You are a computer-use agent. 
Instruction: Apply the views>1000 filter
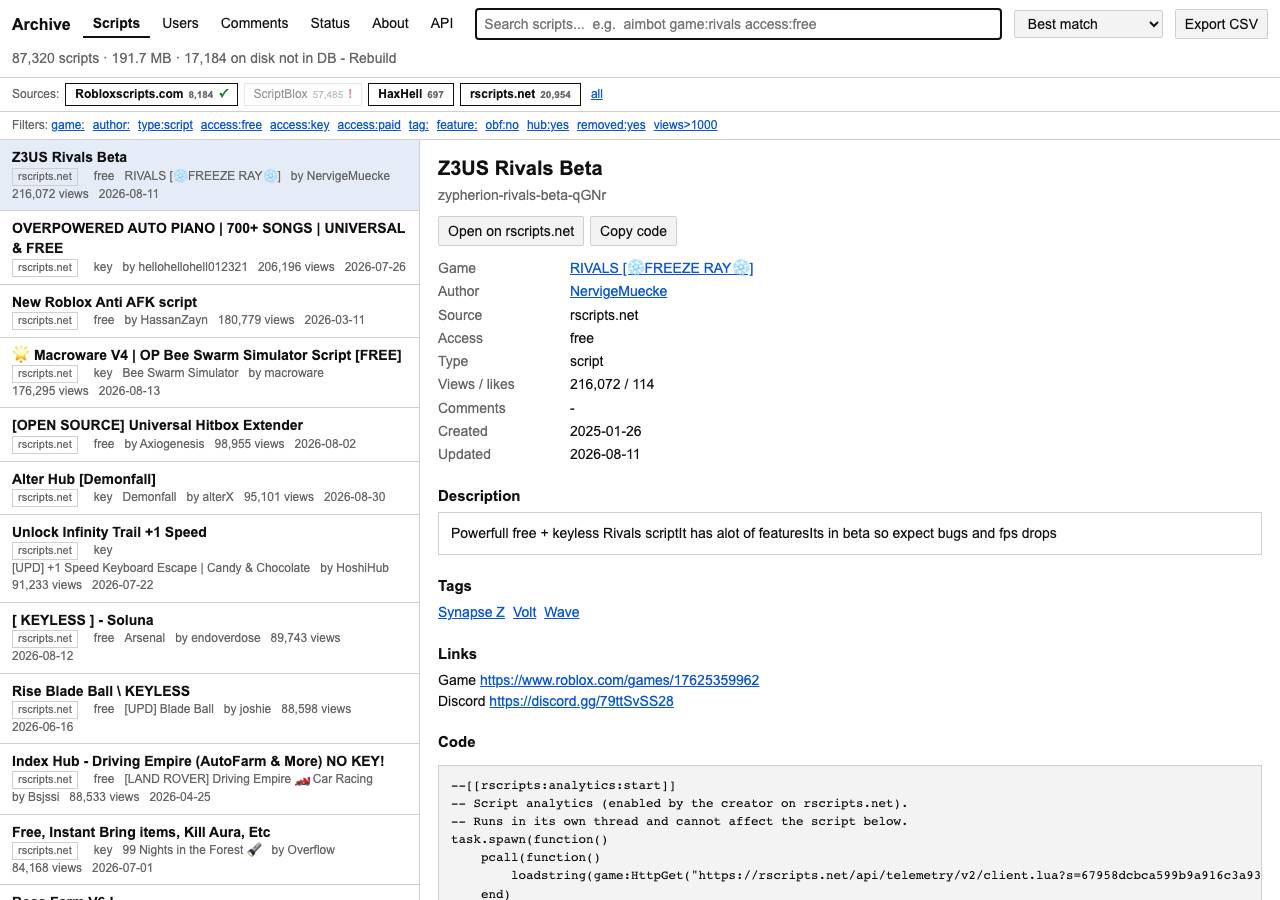tap(685, 125)
